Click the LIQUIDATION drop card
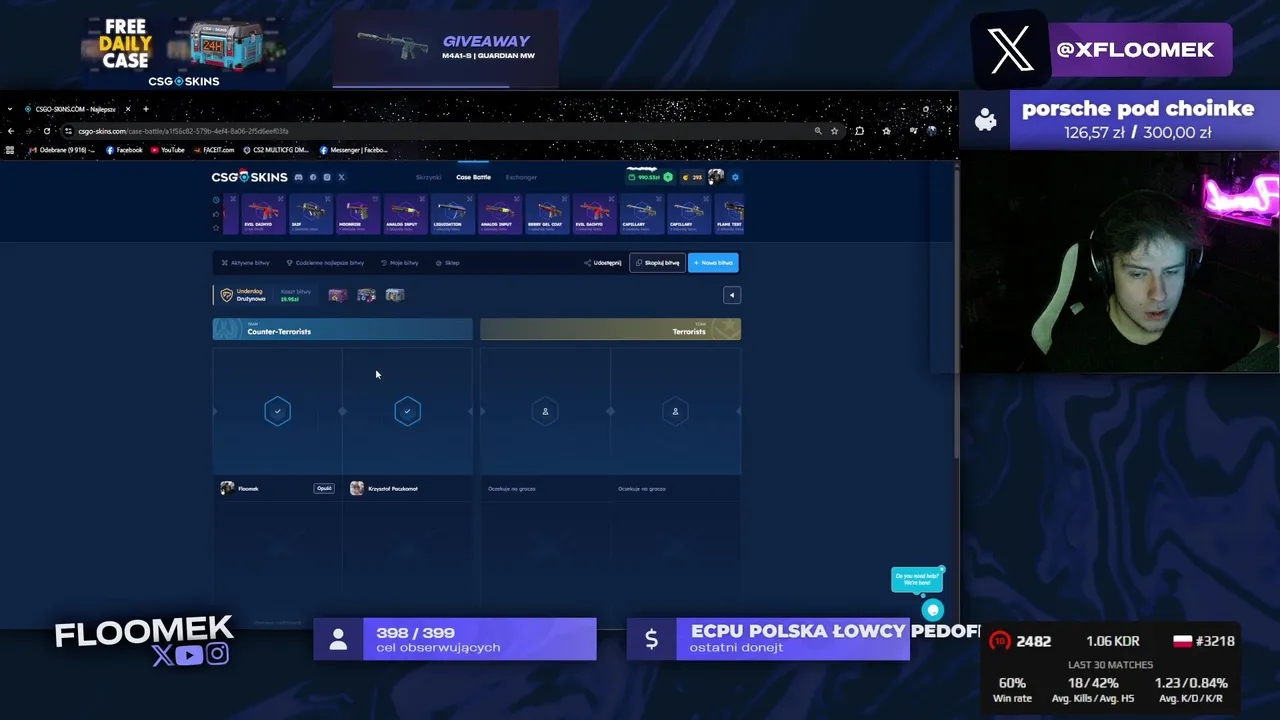The height and width of the screenshot is (720, 1280). (451, 214)
